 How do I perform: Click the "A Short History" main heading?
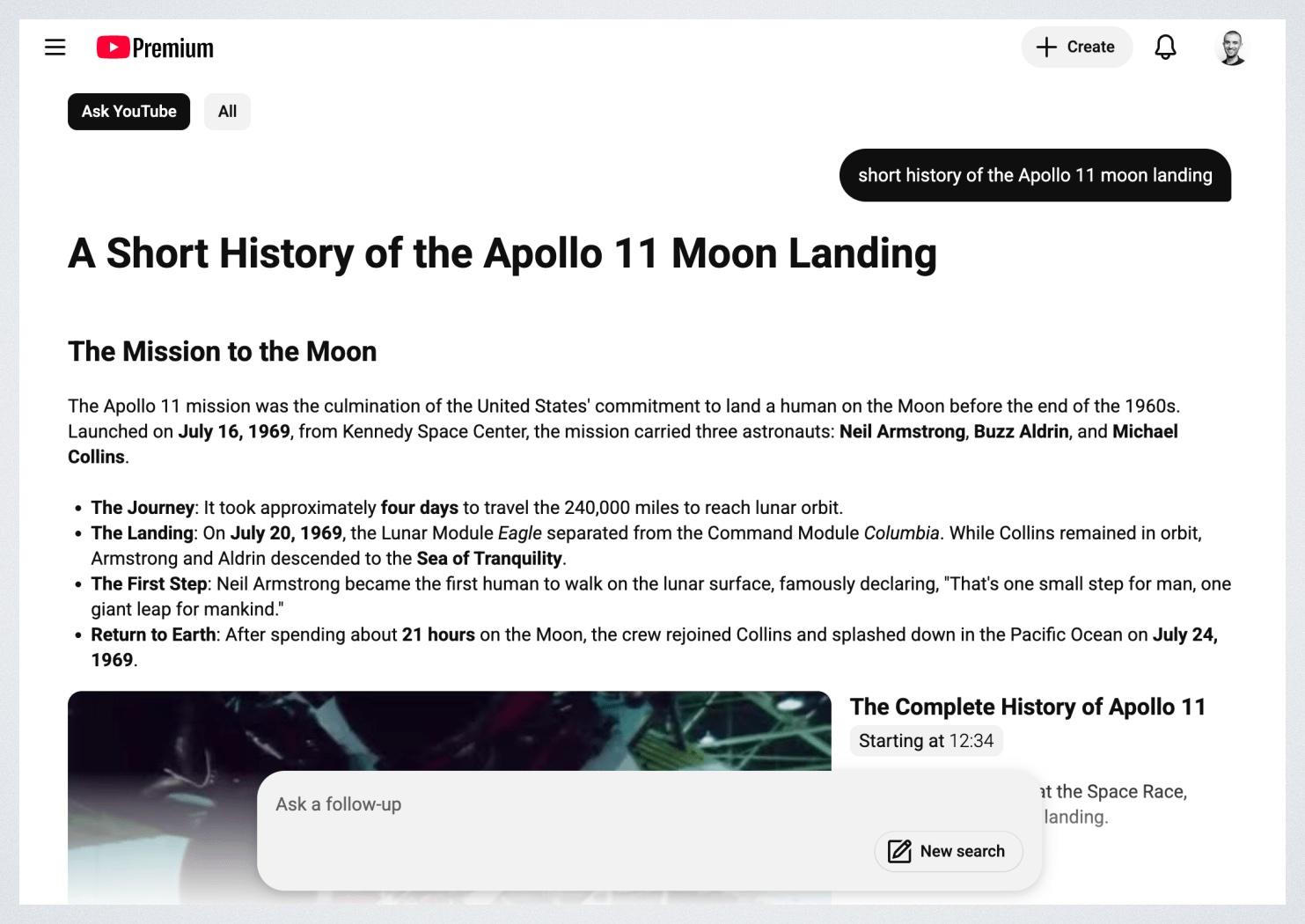[502, 253]
